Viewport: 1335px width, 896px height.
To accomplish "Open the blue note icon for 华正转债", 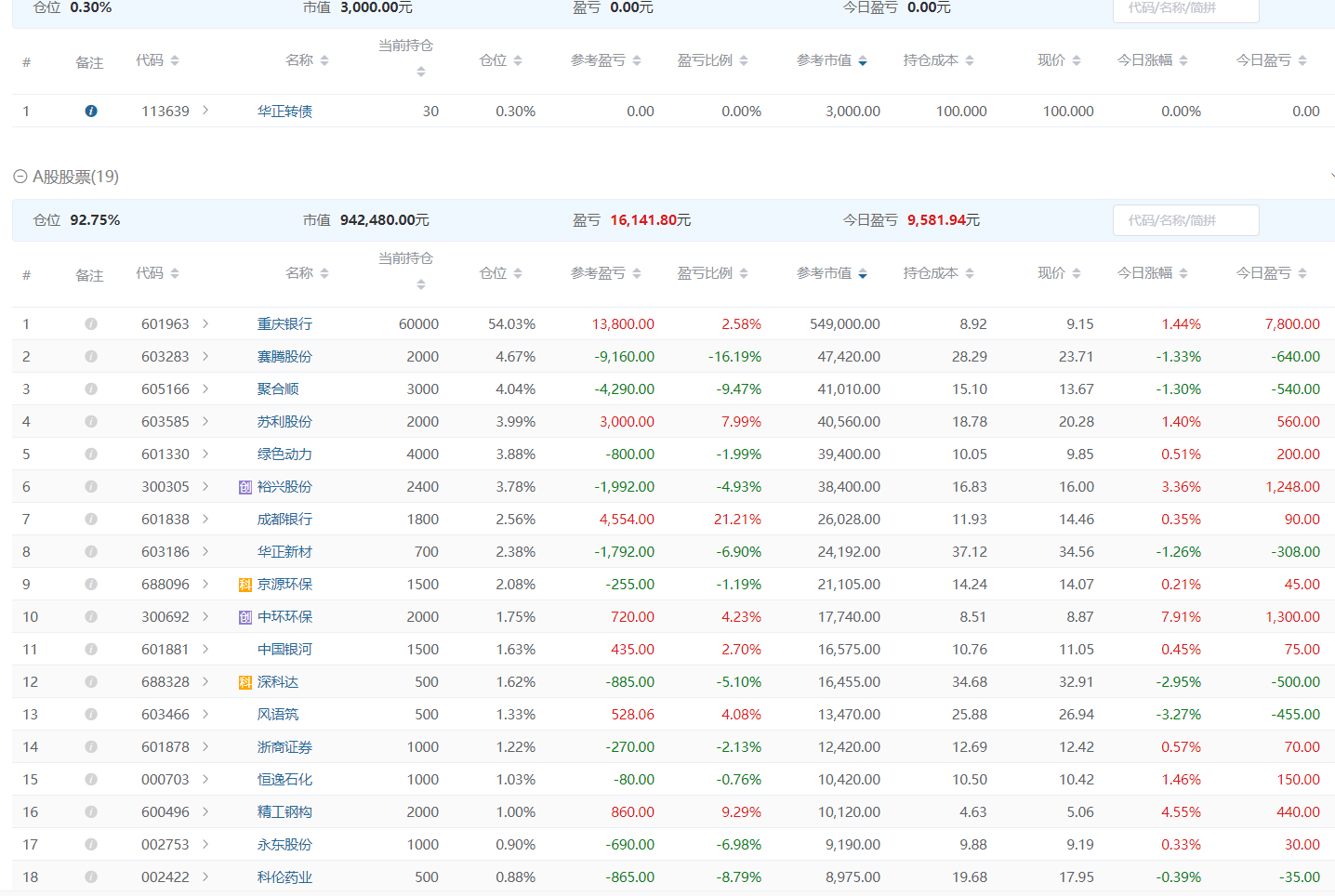I will tap(91, 111).
